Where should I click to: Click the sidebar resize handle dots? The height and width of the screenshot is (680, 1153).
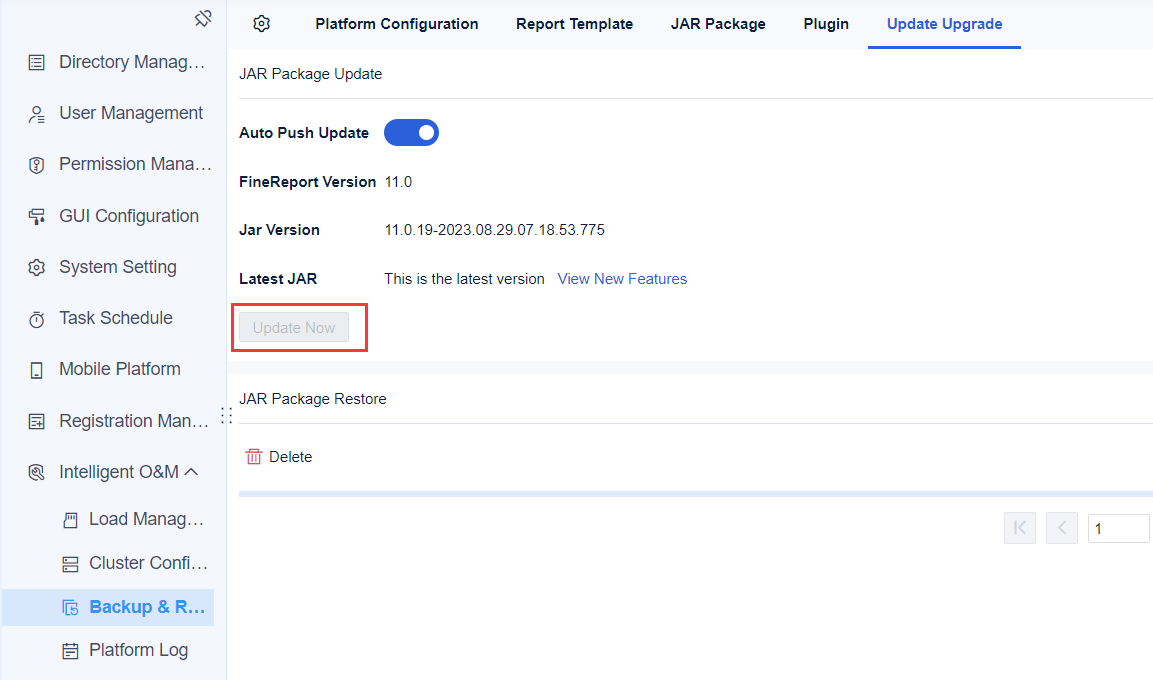point(226,415)
